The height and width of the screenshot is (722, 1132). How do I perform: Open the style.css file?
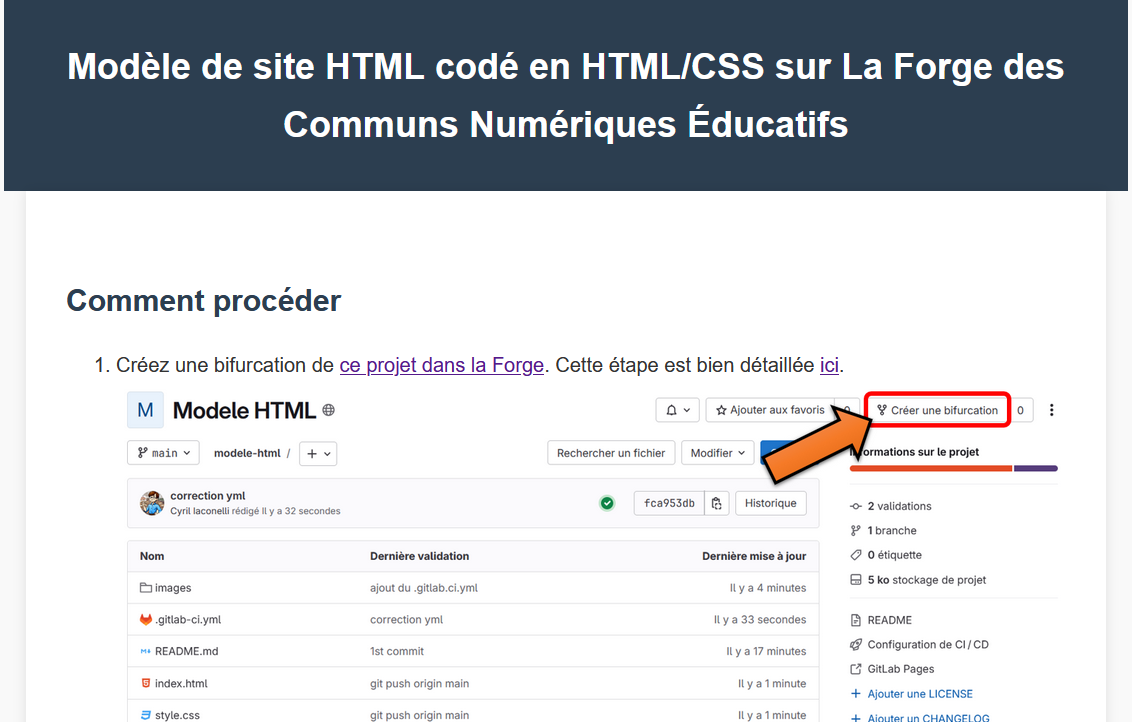point(177,715)
